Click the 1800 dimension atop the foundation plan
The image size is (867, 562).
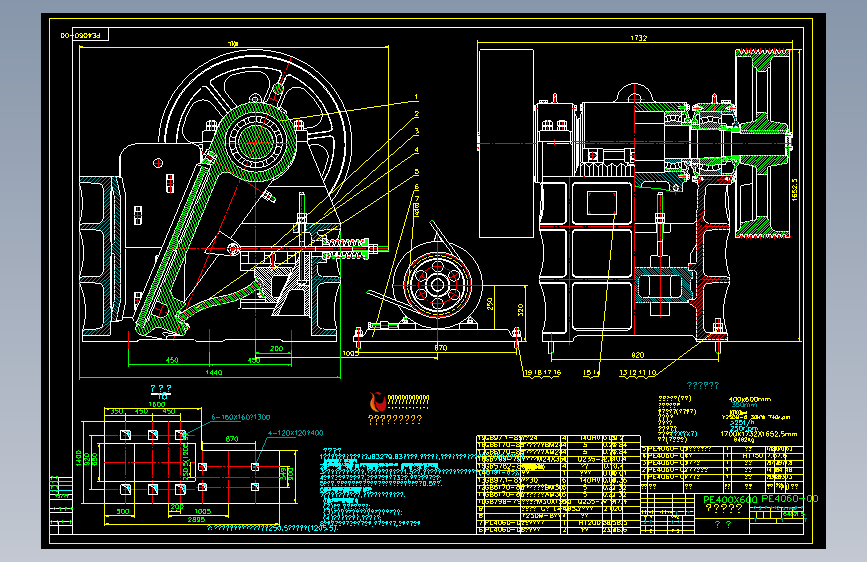tap(157, 404)
